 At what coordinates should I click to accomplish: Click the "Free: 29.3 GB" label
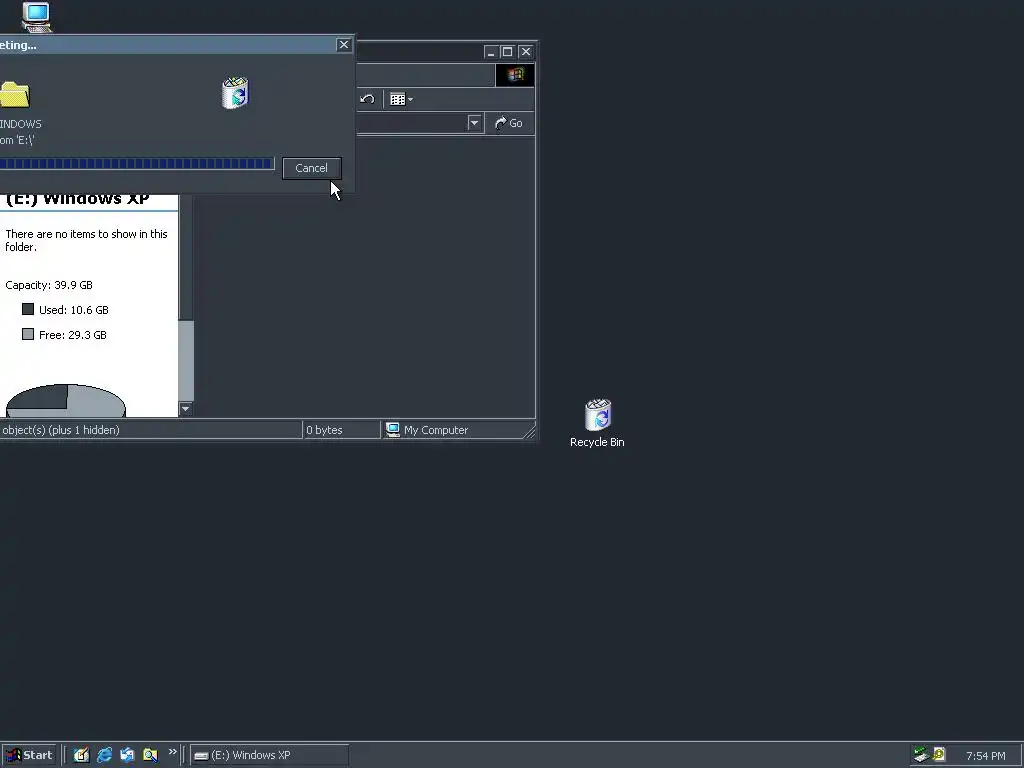click(72, 335)
